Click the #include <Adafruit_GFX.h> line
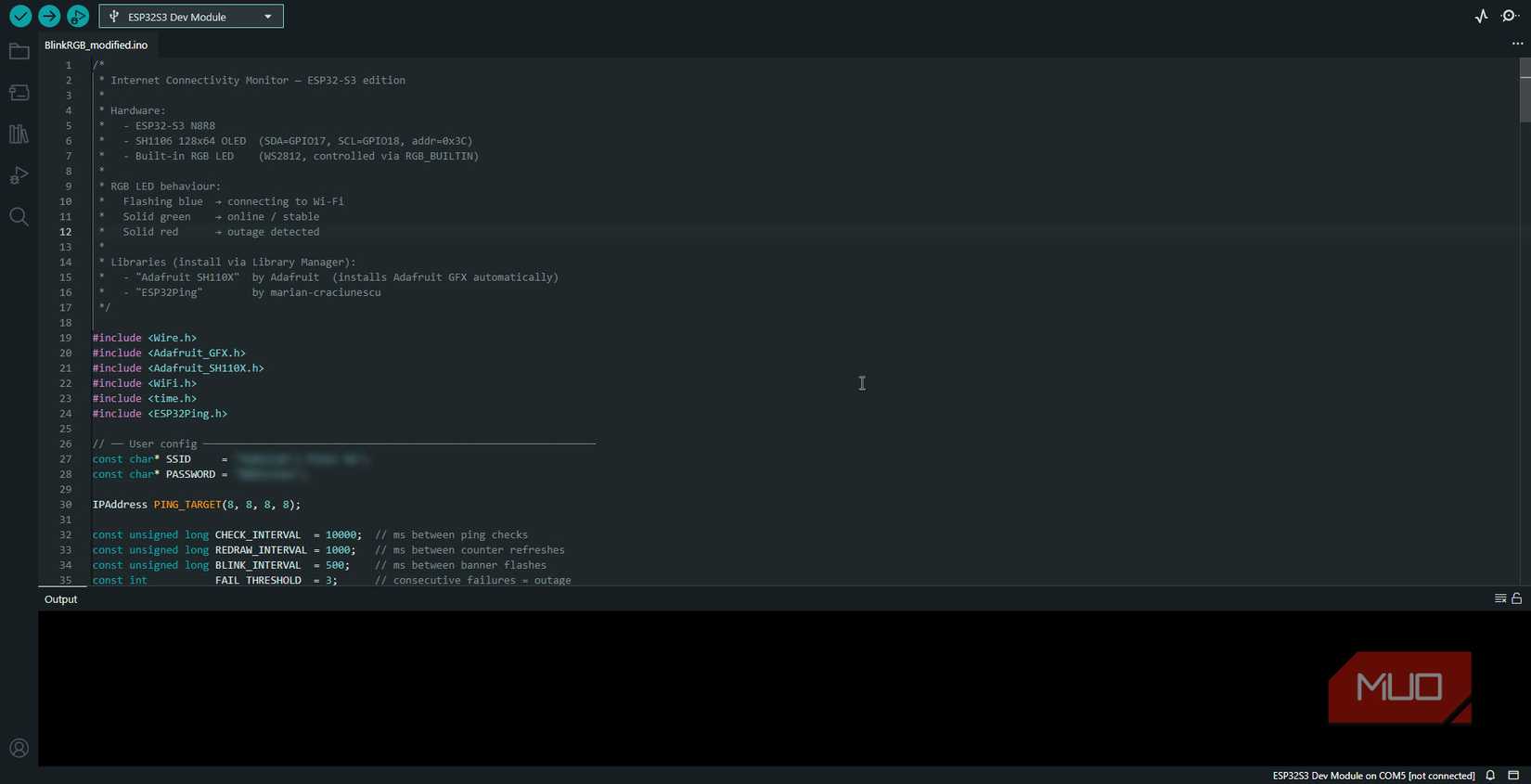1531x784 pixels. click(x=169, y=353)
